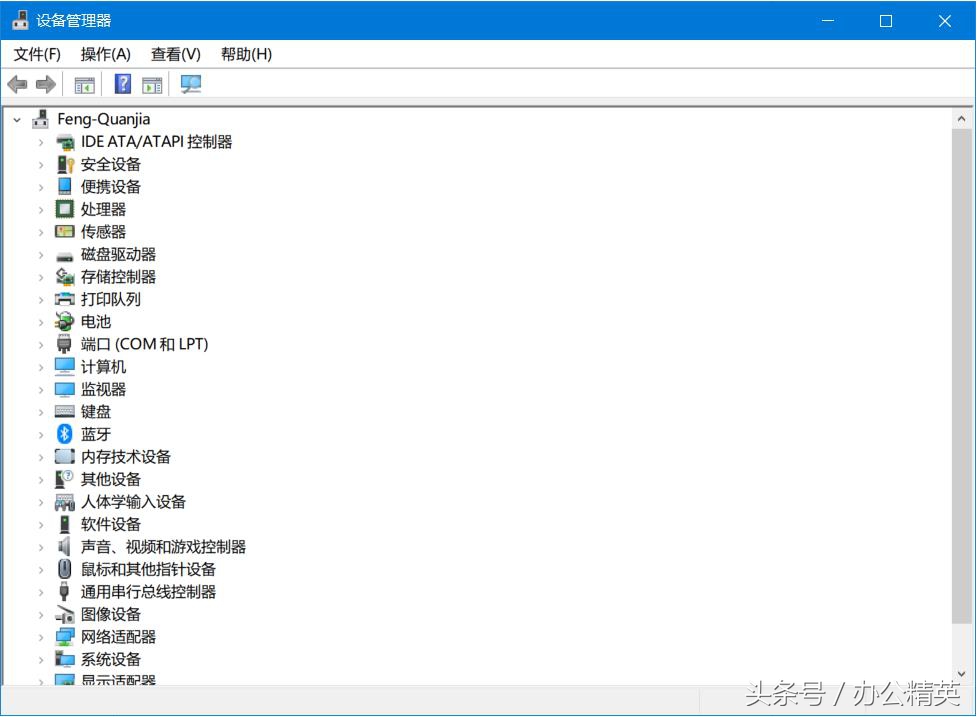Open the 操作(A) menu
Image resolution: width=977 pixels, height=717 pixels.
[x=105, y=54]
